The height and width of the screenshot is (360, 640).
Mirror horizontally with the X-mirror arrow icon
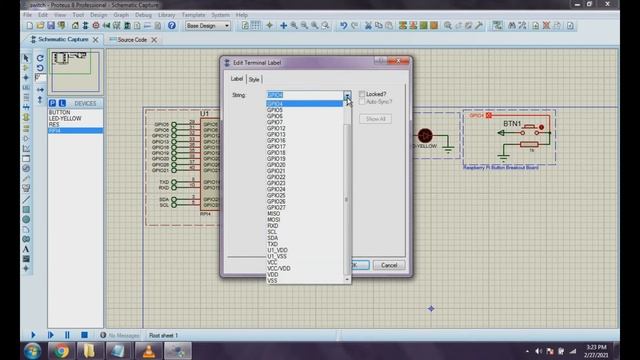pyautogui.click(x=40, y=89)
